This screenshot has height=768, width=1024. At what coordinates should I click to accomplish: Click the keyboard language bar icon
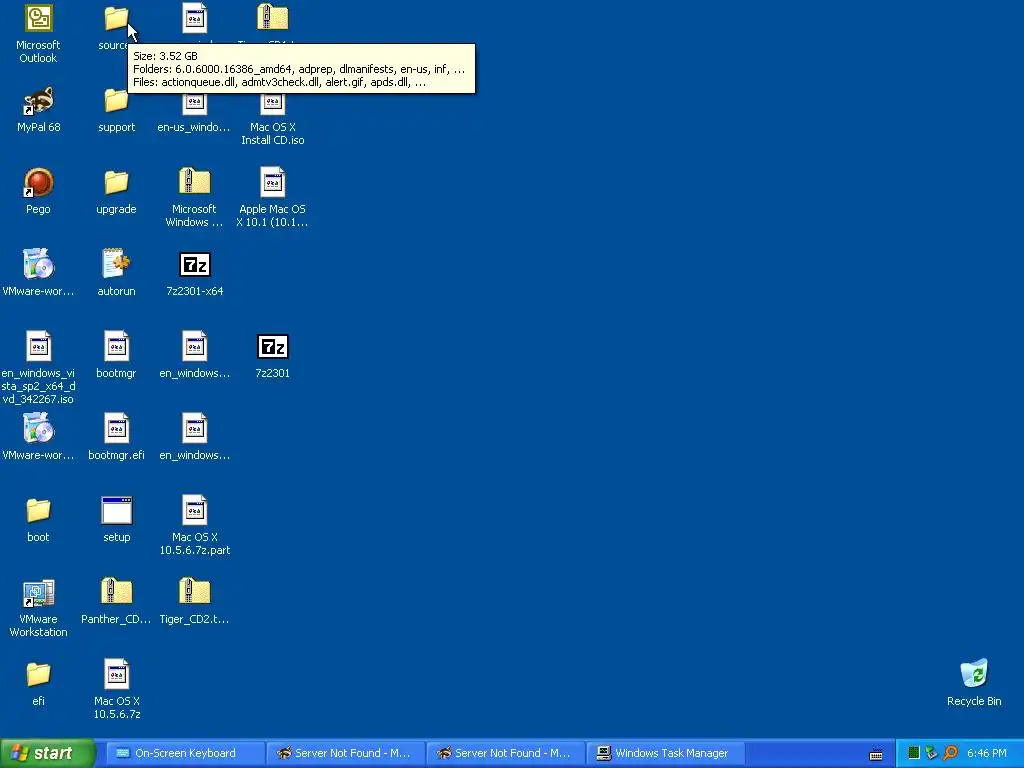pyautogui.click(x=876, y=754)
